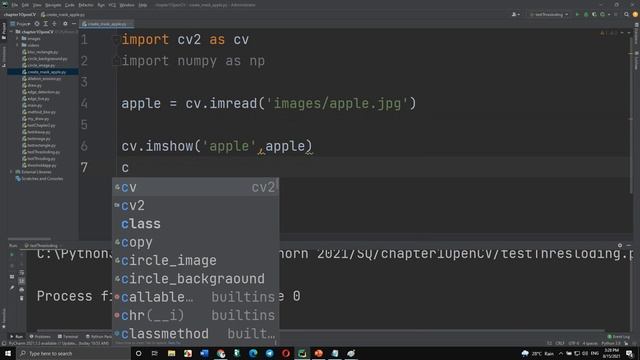
Task: Toggle the Database tool window stripe
Action: pyautogui.click(x=636, y=33)
